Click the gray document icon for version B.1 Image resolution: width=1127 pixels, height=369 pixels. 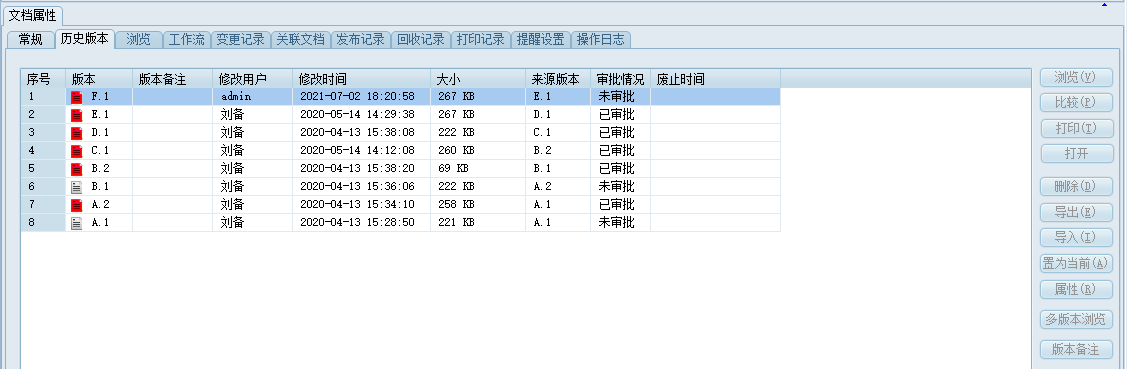point(77,186)
